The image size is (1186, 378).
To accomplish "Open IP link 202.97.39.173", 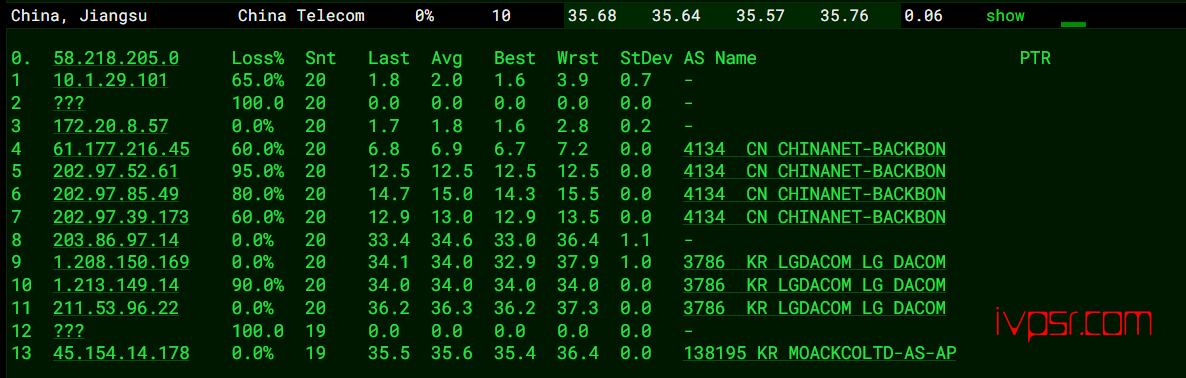I will (x=121, y=217).
